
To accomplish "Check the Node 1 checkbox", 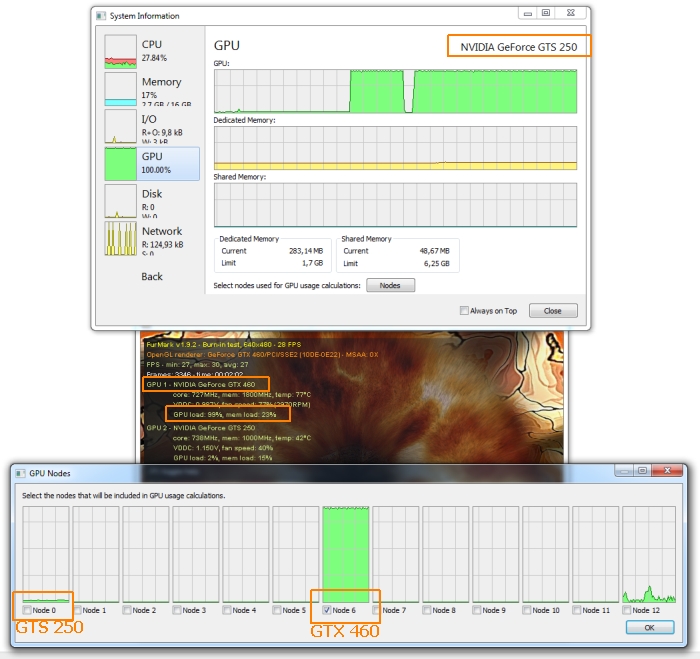I will pyautogui.click(x=77, y=609).
